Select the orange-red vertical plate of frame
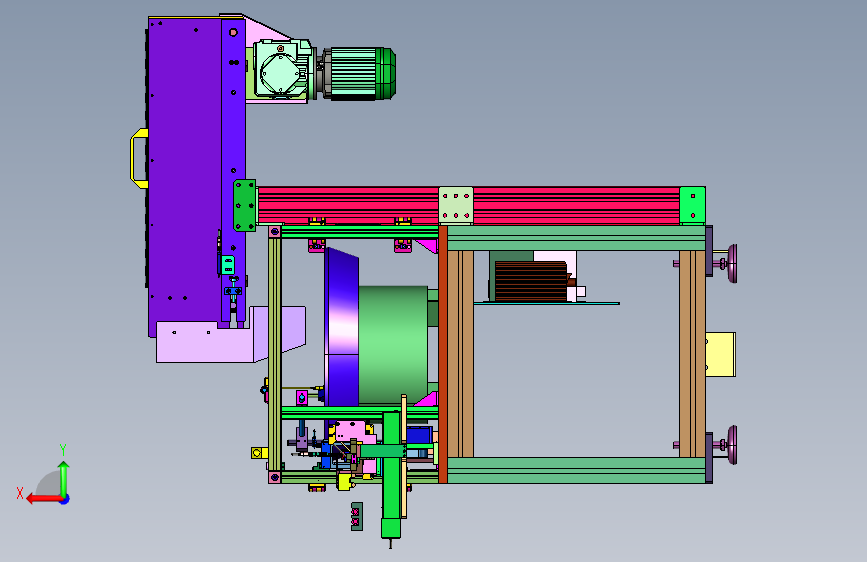The width and height of the screenshot is (867, 562). pyautogui.click(x=442, y=354)
